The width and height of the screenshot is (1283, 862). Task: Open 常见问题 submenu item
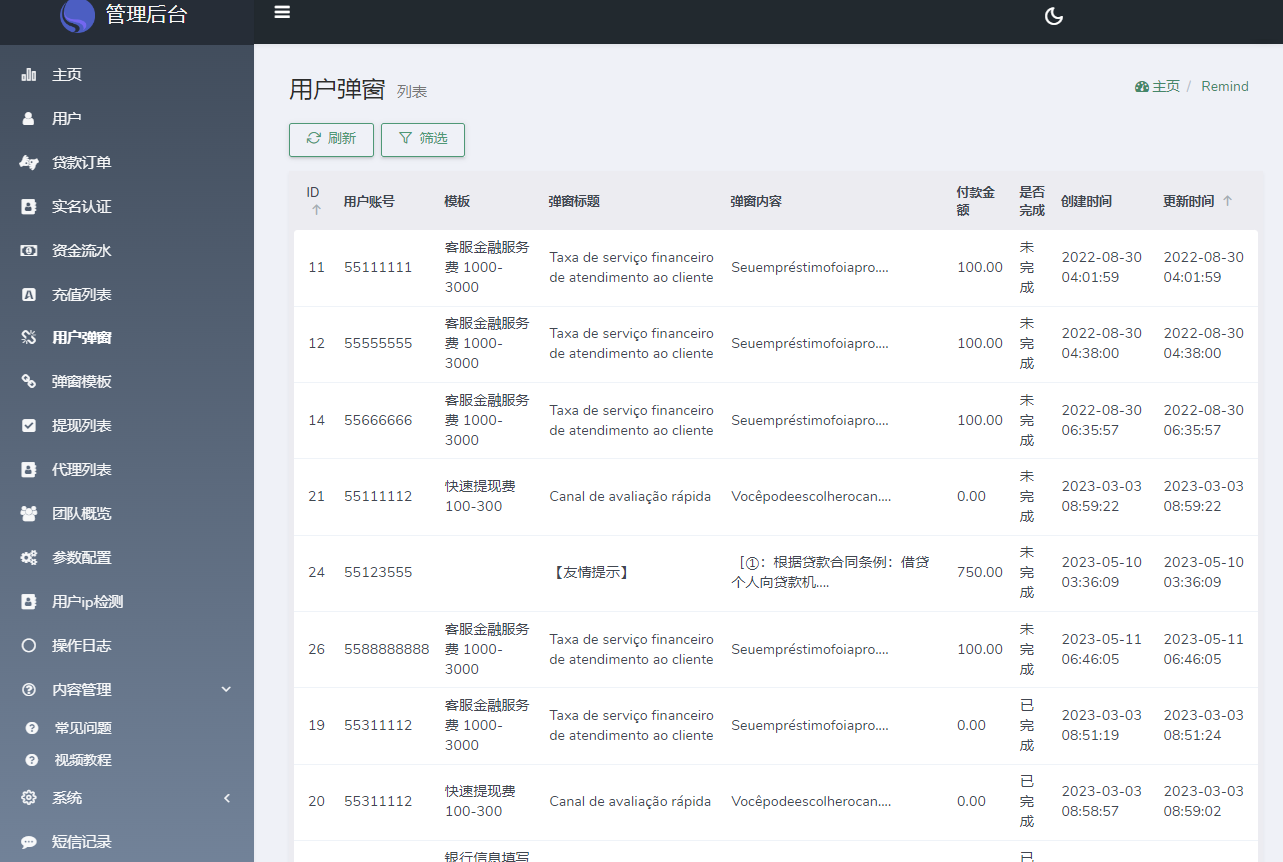point(83,728)
